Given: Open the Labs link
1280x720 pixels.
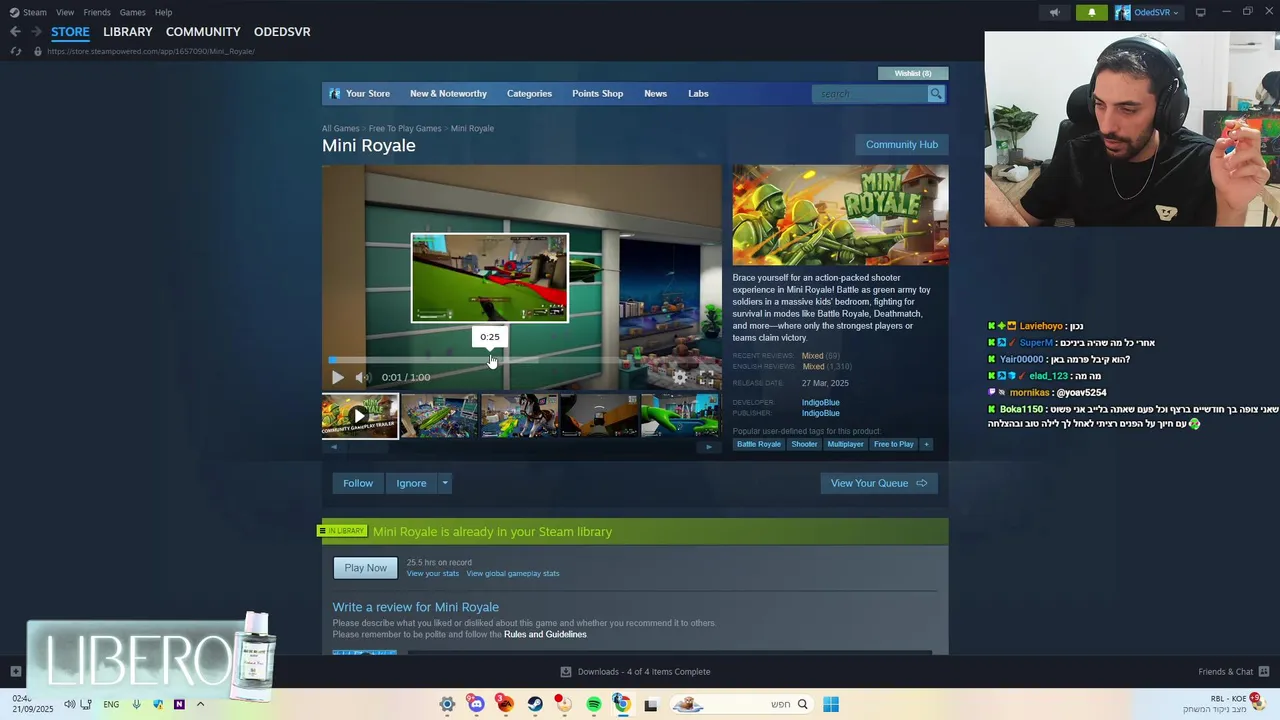Looking at the screenshot, I should [698, 94].
